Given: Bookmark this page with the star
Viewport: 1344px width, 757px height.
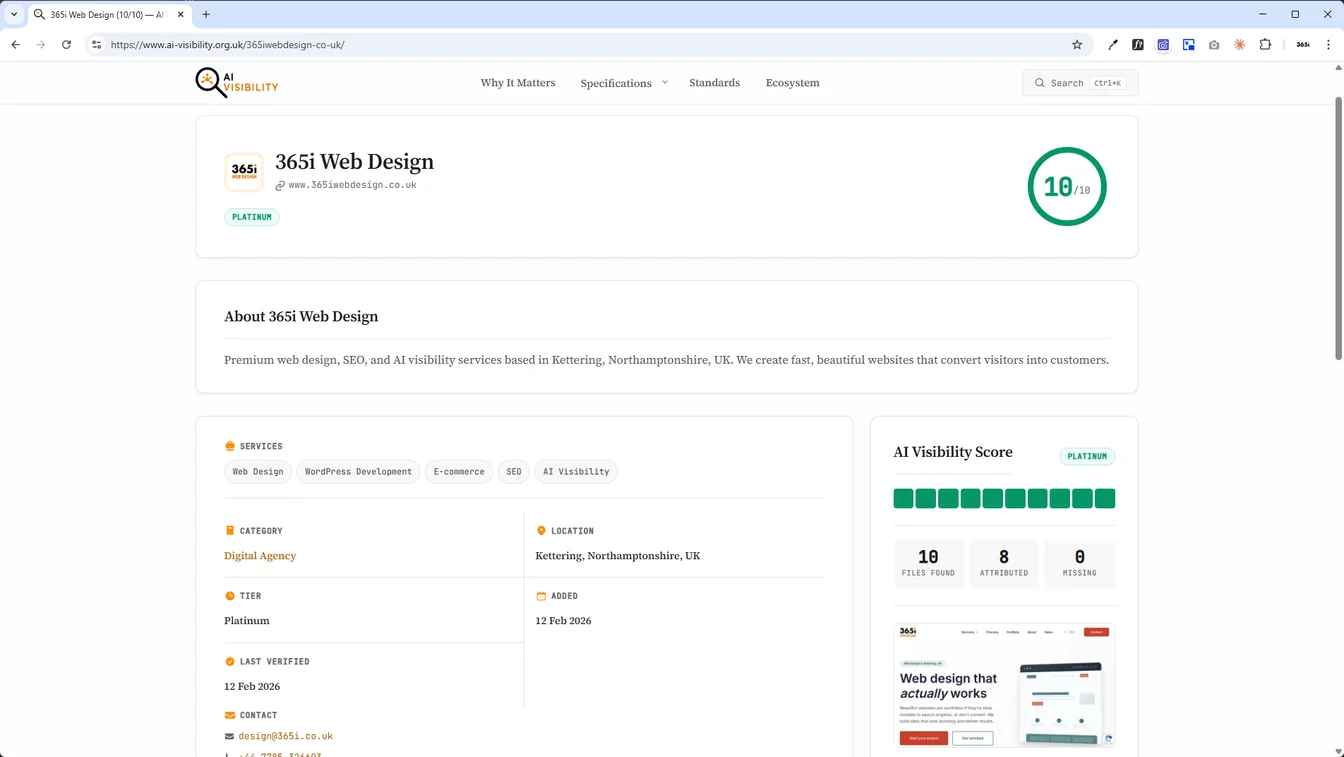Looking at the screenshot, I should click(1077, 45).
